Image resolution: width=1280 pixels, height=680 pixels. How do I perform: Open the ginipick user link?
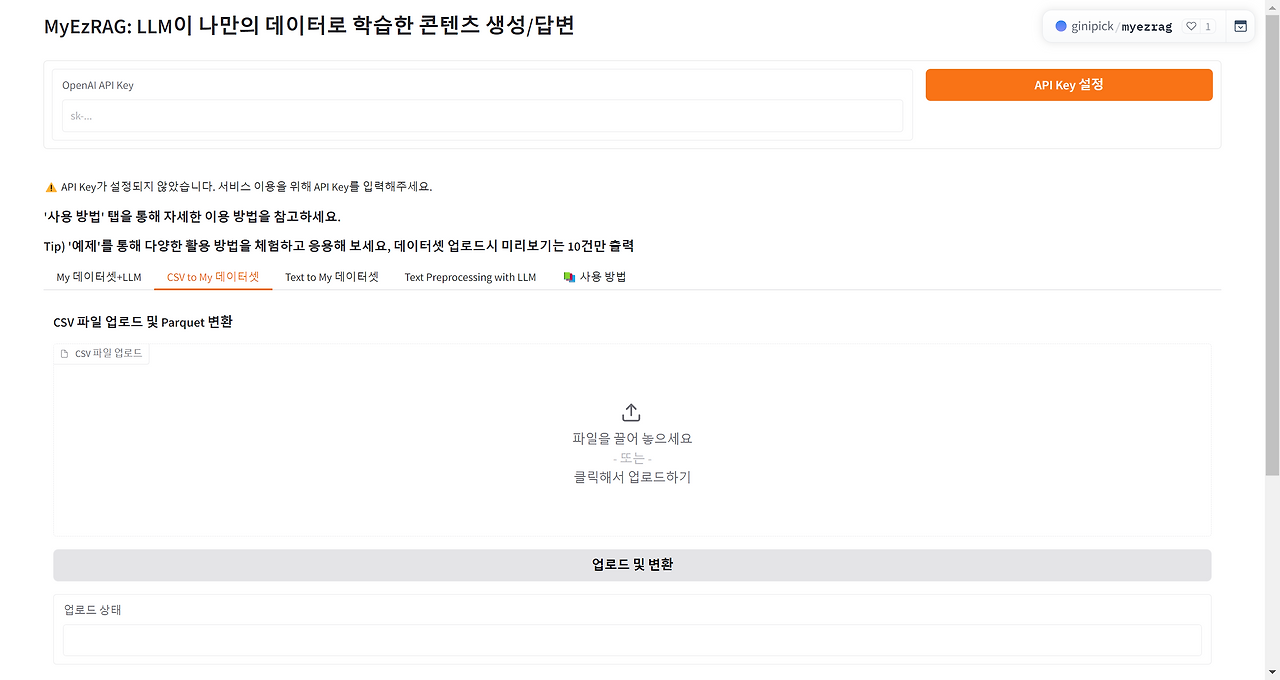point(1092,27)
